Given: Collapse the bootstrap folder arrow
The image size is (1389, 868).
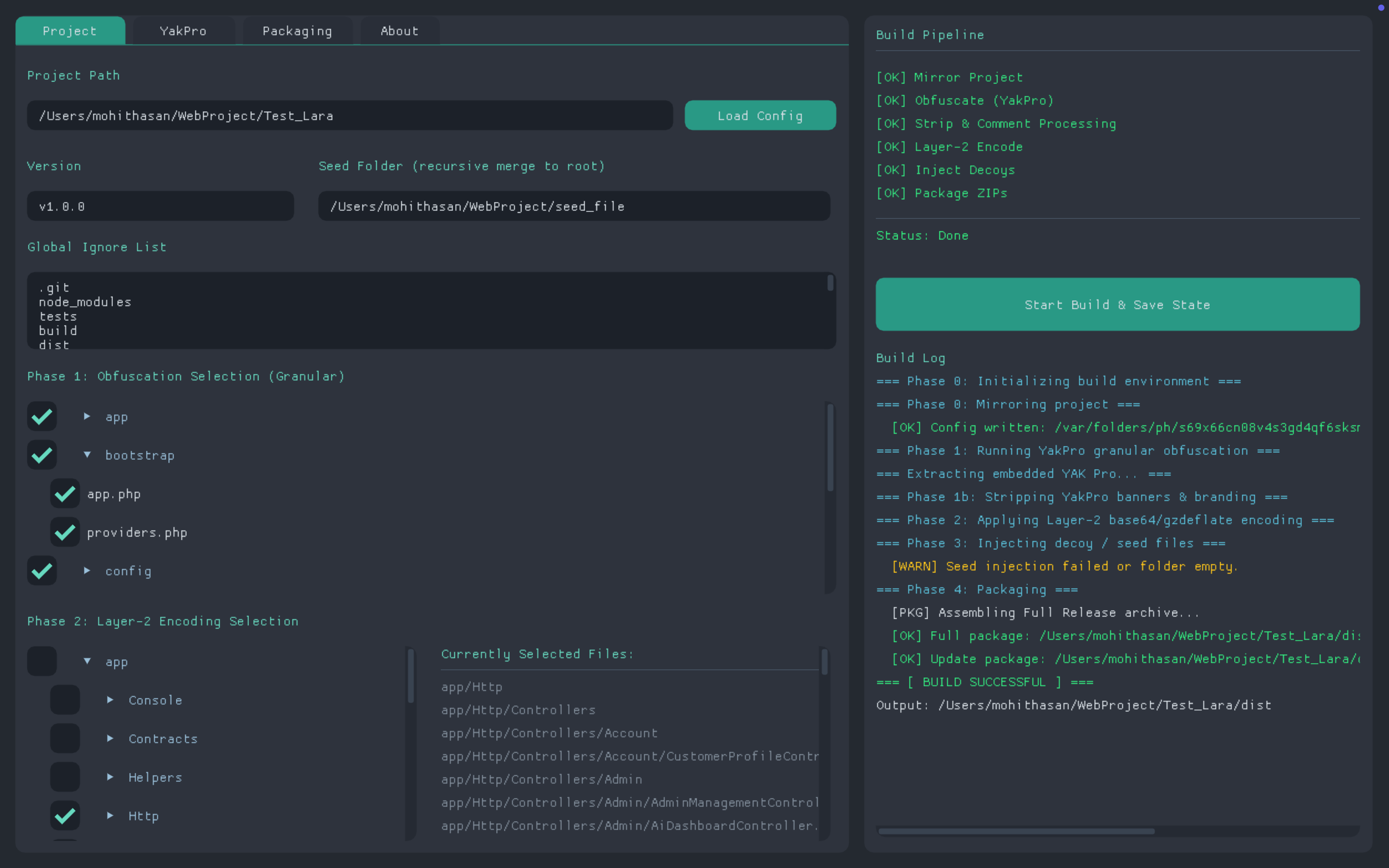Looking at the screenshot, I should (87, 455).
